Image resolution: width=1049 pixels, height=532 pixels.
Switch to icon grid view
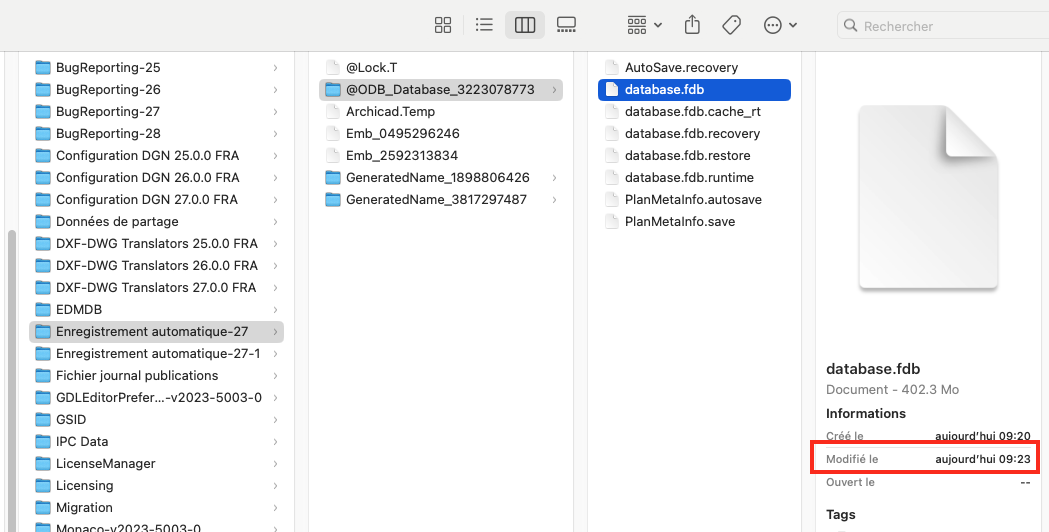point(443,25)
